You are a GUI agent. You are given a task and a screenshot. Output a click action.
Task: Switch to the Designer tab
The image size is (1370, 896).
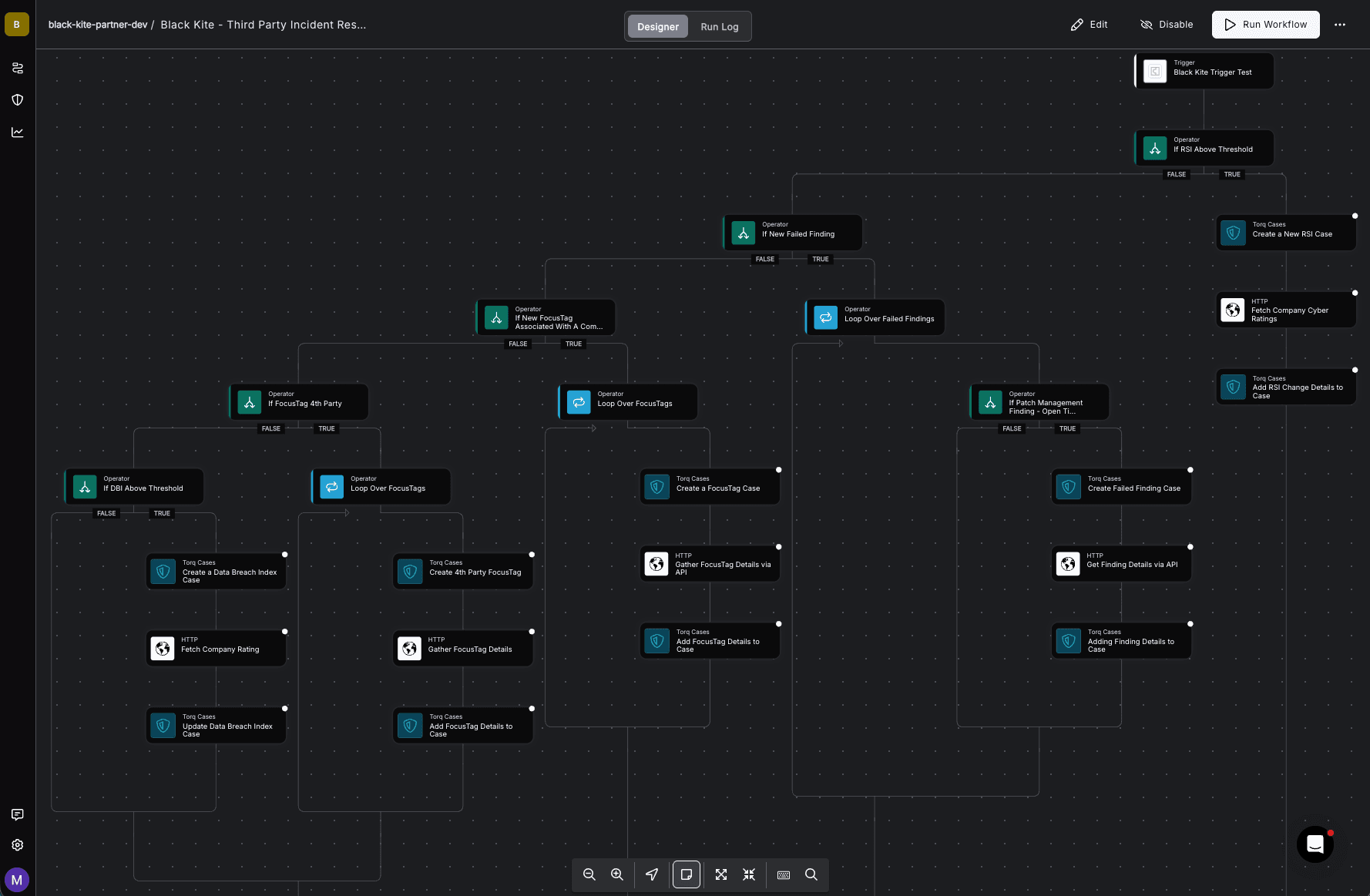(x=658, y=26)
